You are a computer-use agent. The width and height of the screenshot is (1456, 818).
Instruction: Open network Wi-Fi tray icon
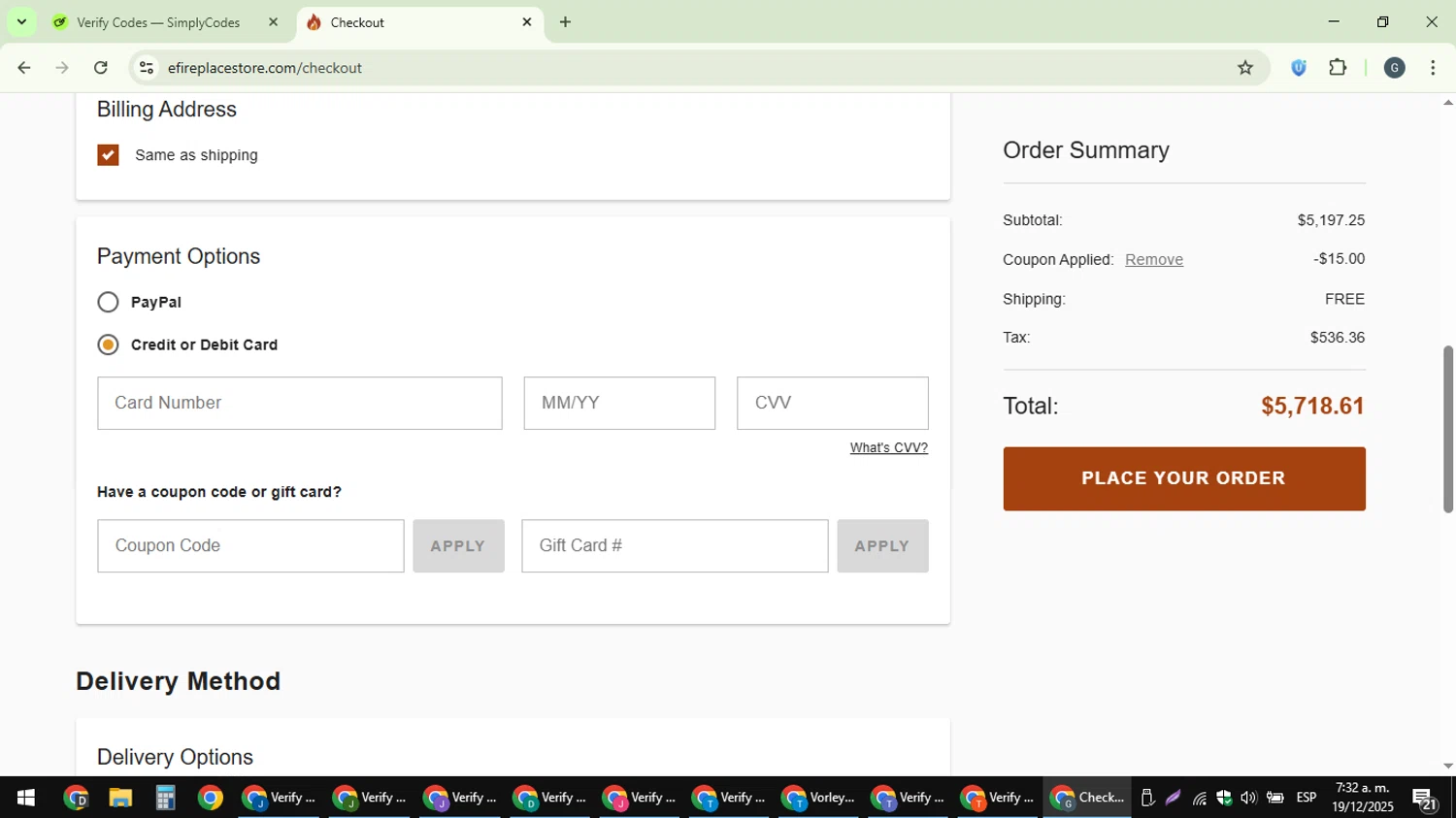(1200, 799)
